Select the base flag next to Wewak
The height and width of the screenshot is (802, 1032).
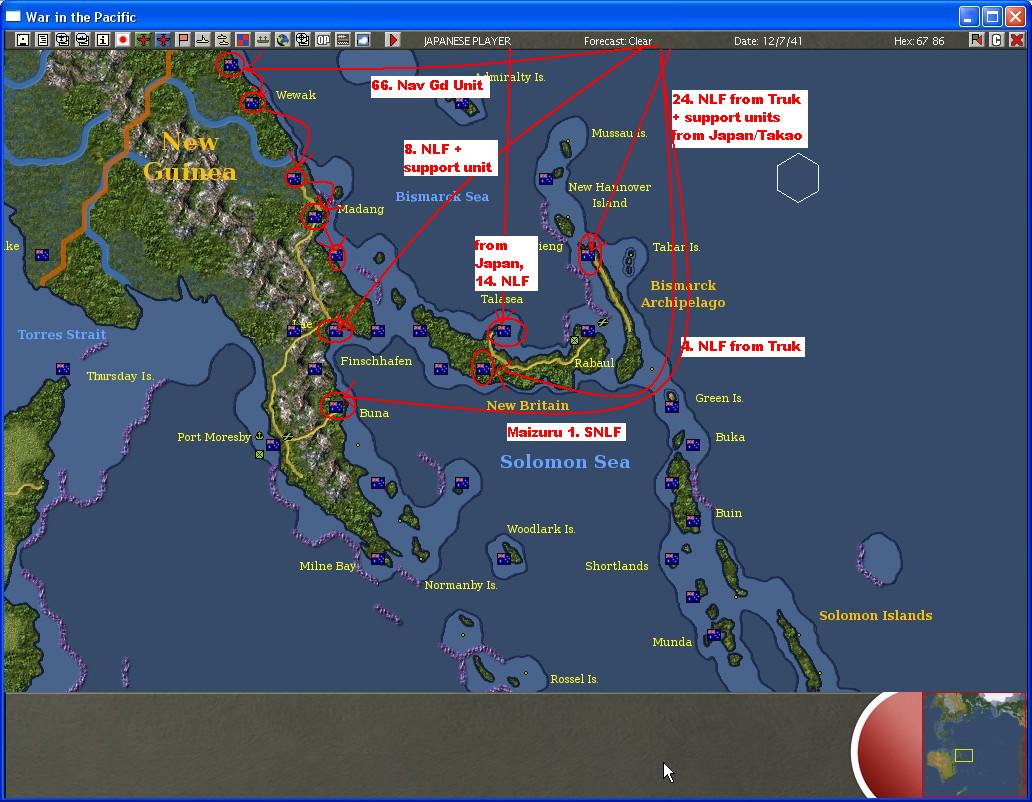pyautogui.click(x=252, y=102)
